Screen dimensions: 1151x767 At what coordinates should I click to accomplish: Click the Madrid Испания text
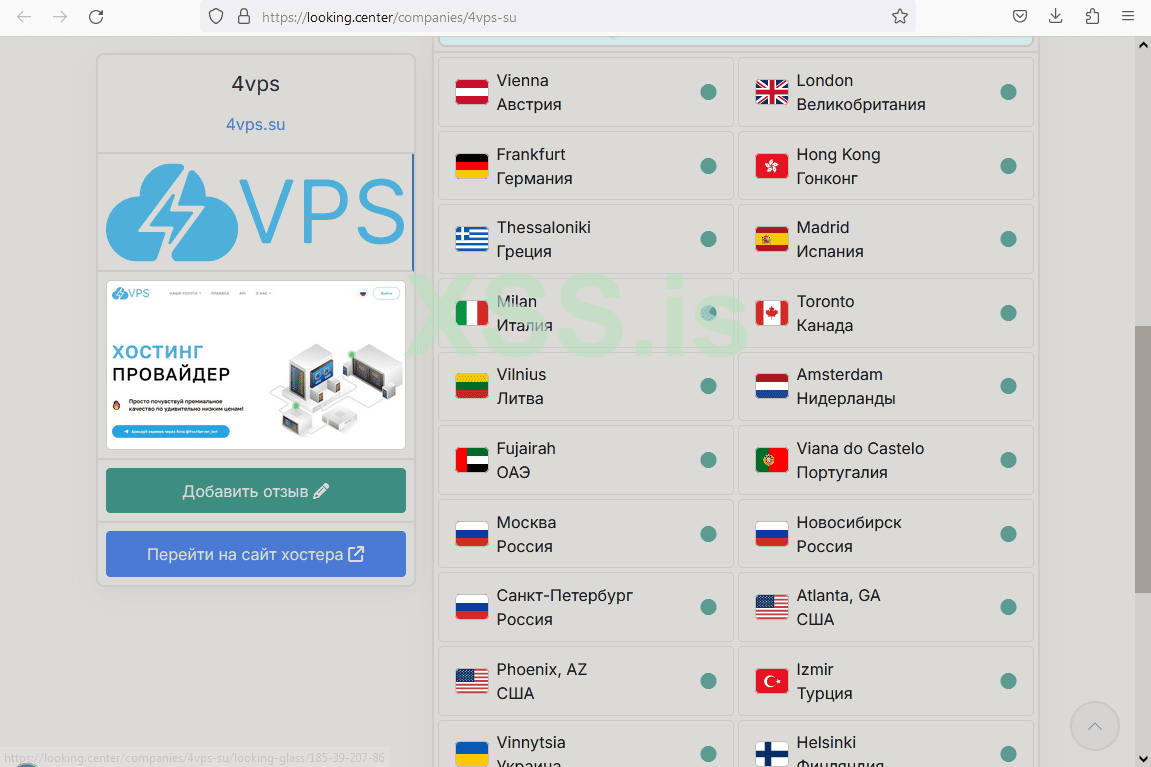pos(829,239)
